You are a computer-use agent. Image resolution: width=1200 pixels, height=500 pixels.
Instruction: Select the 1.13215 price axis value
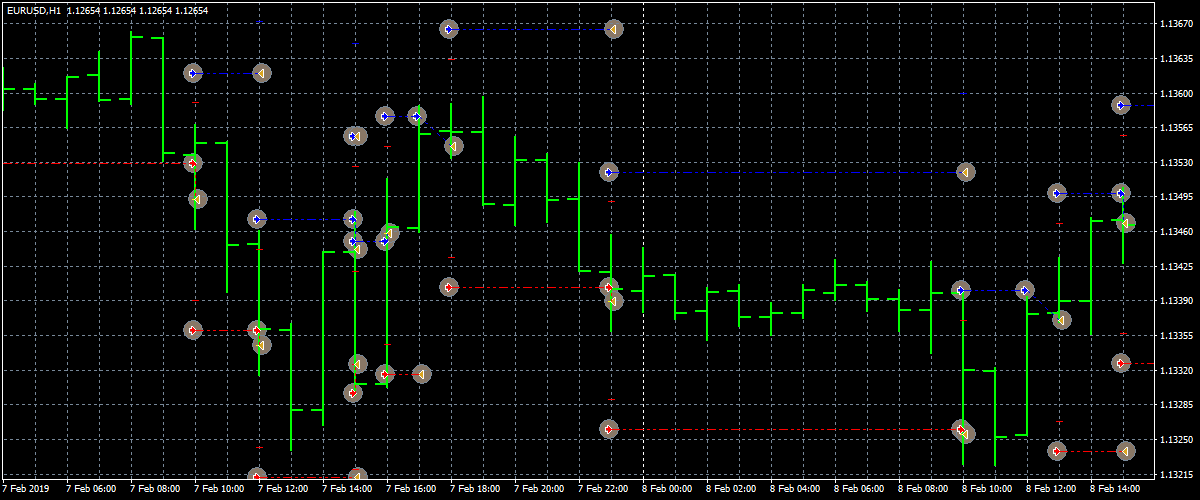point(1177,474)
